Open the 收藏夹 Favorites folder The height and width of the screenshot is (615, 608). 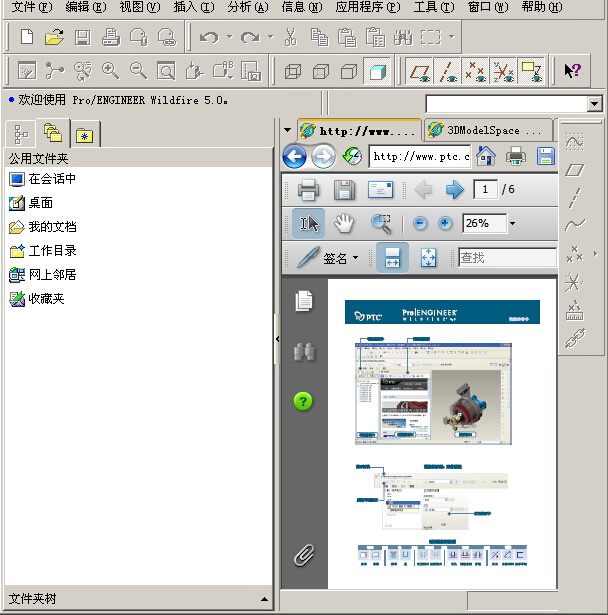pos(36,299)
